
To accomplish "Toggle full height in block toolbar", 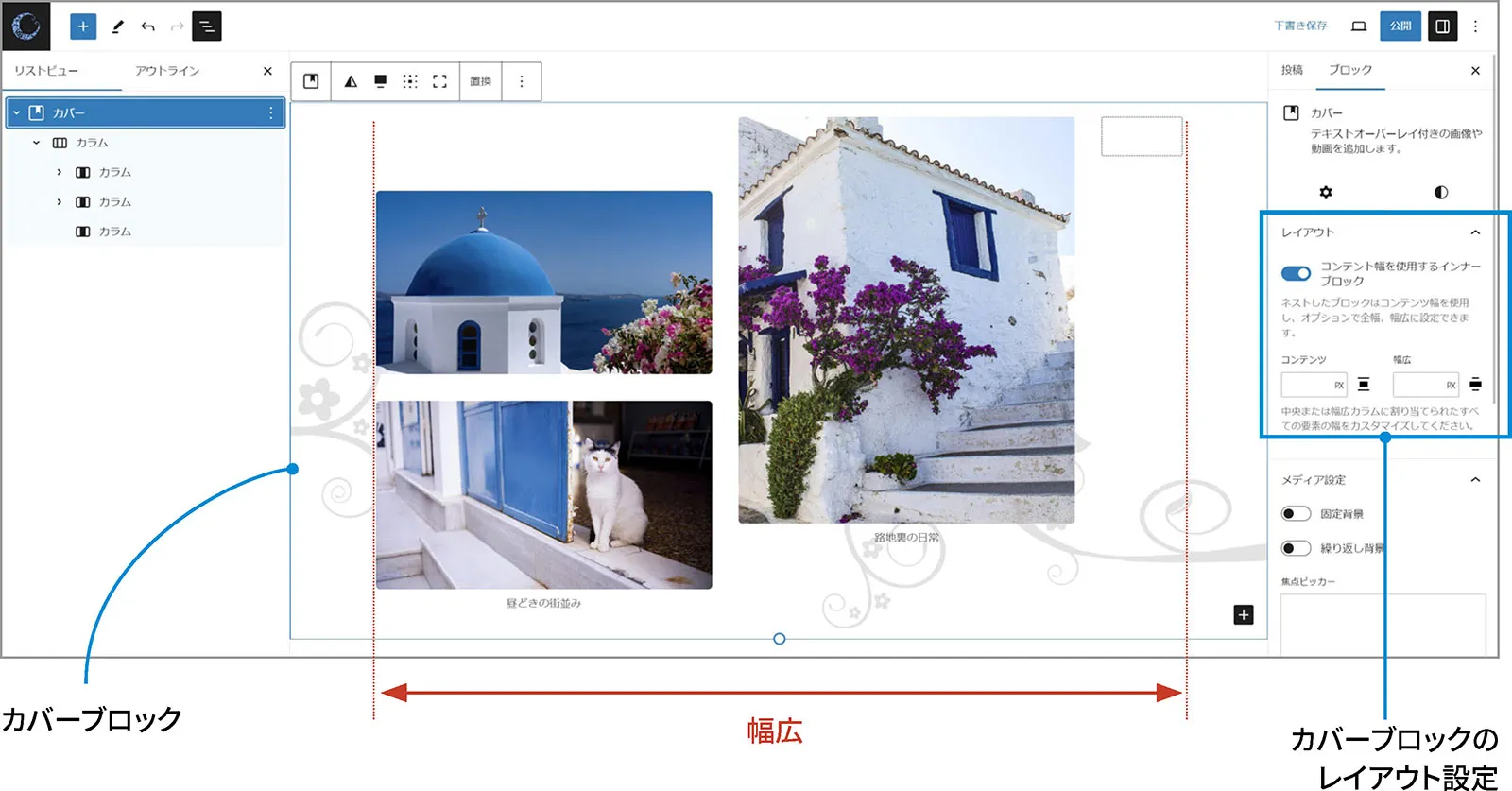I will click(439, 81).
